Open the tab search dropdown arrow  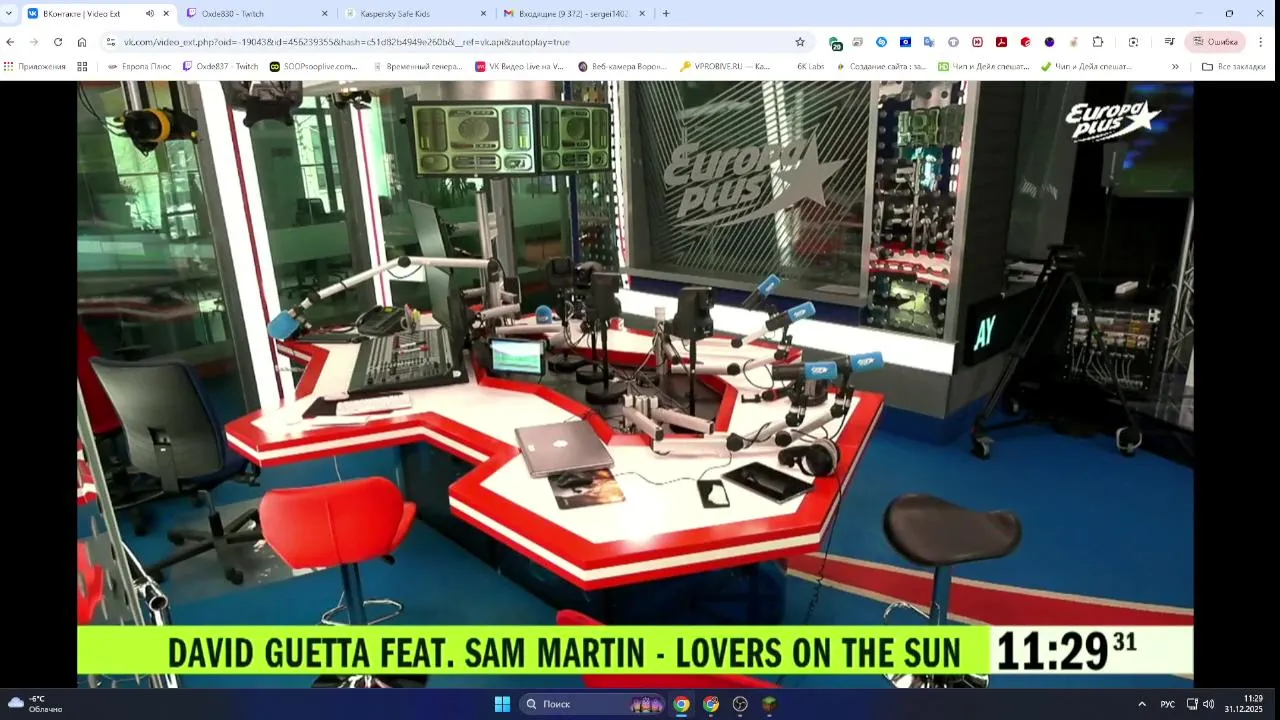(9, 13)
